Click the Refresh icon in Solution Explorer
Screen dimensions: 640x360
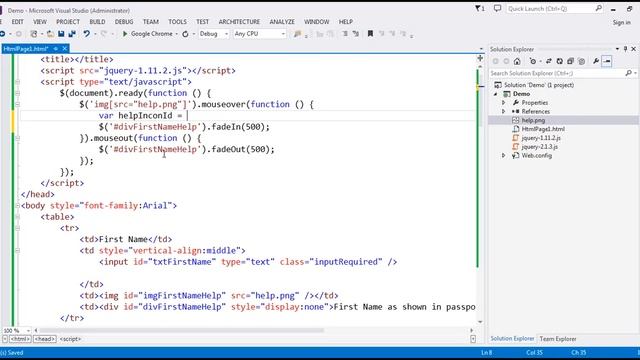[x=560, y=61]
